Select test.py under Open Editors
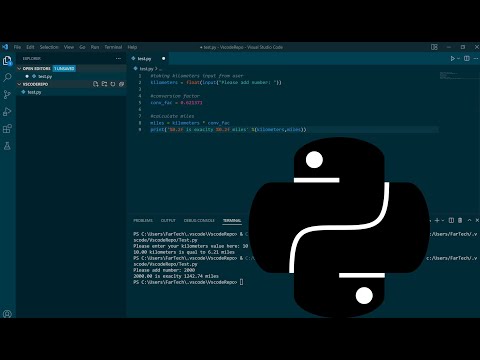Viewport: 480px width, 360px height. (71, 76)
